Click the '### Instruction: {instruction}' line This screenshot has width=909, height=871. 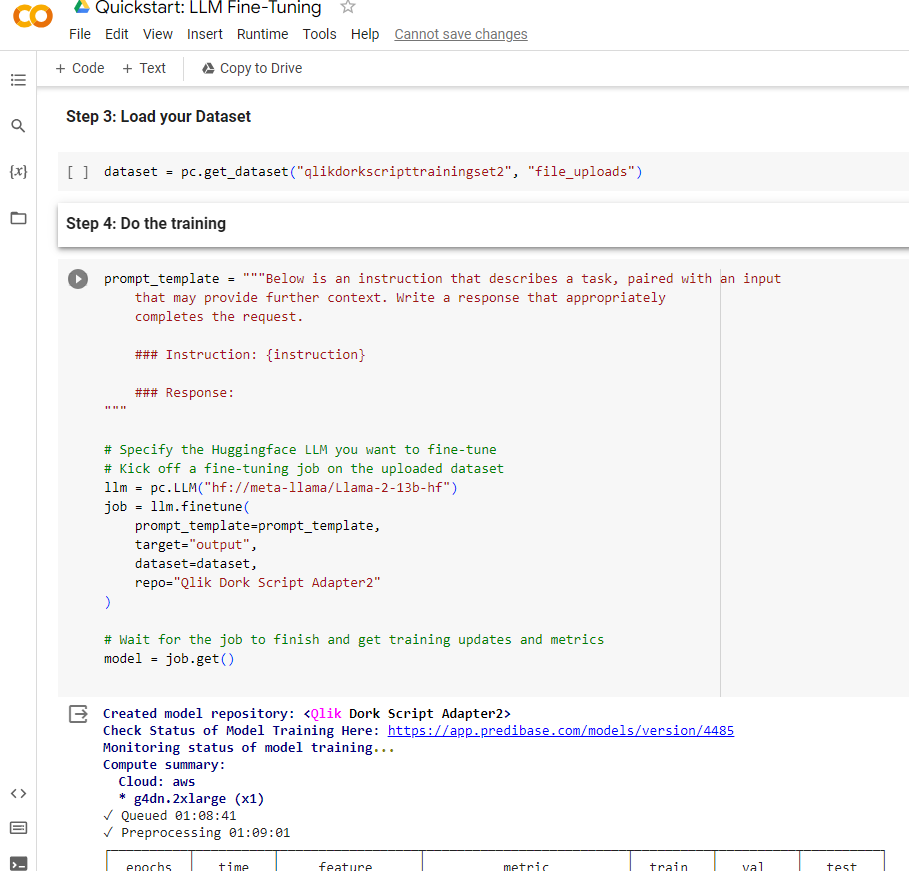pyautogui.click(x=250, y=355)
